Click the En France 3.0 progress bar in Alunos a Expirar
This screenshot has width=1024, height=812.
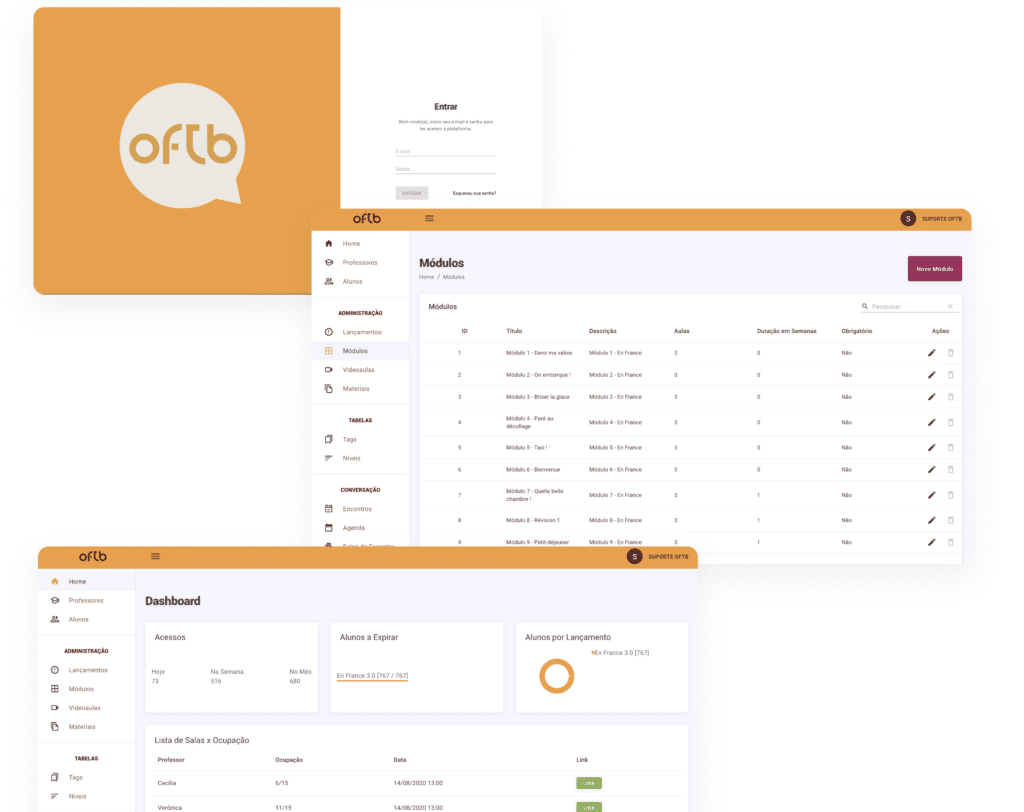pyautogui.click(x=372, y=678)
